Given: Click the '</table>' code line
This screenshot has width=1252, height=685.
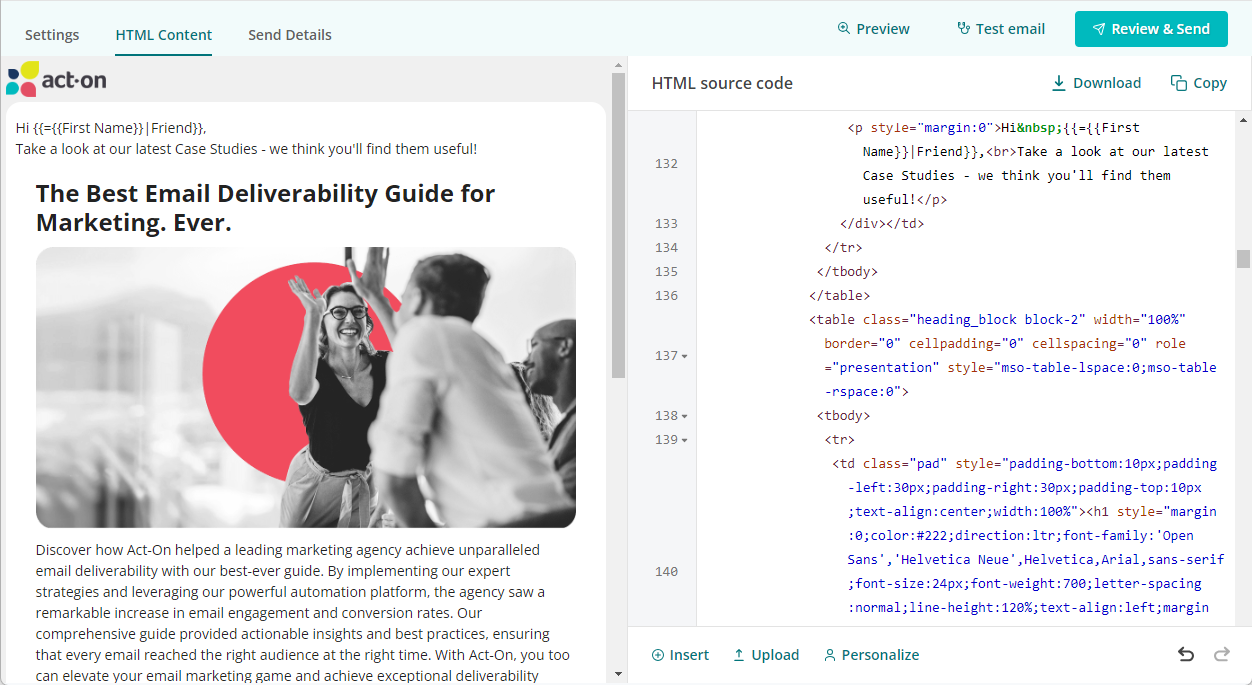Looking at the screenshot, I should coord(839,296).
